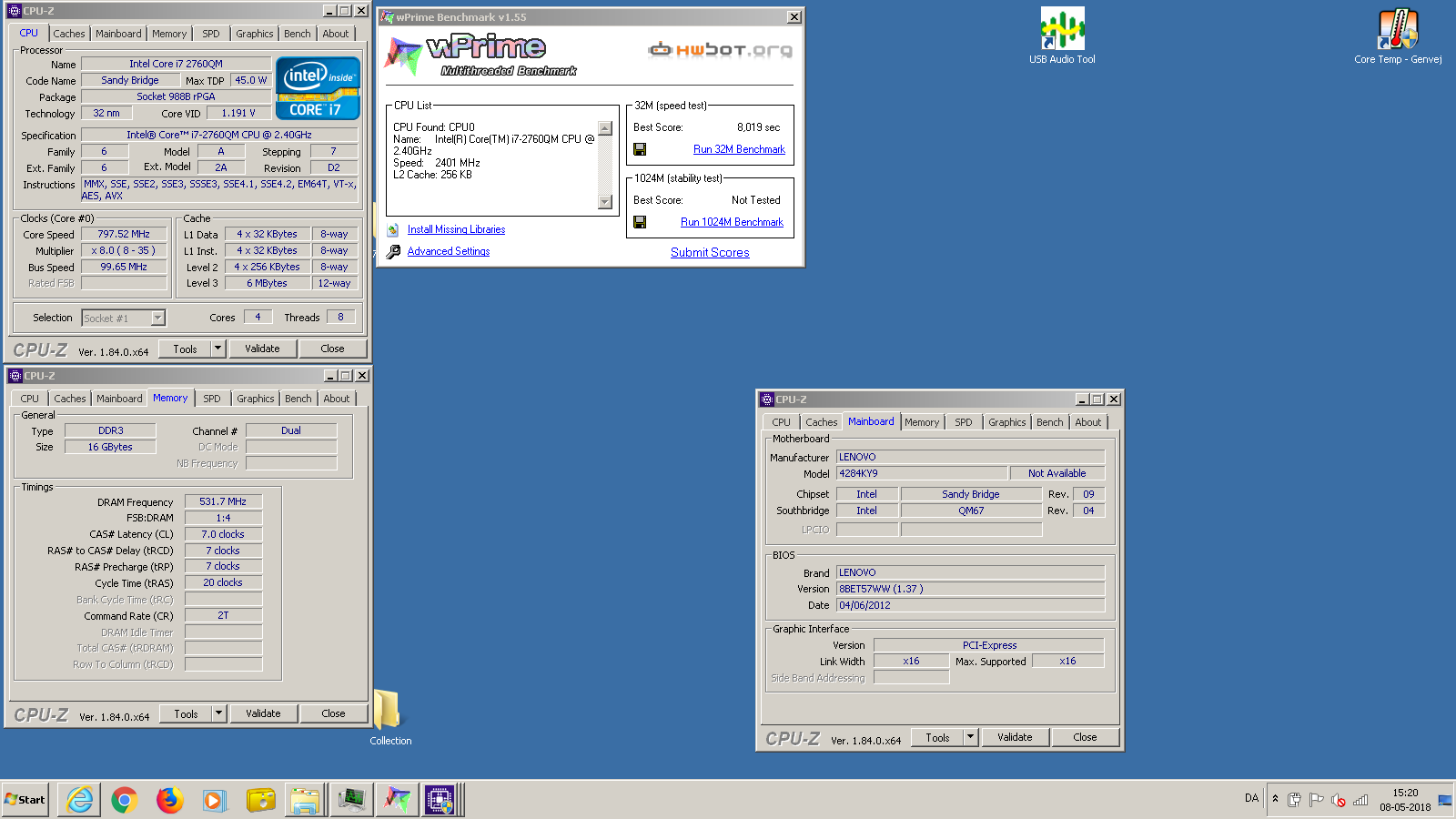Switch to wPrime via its taskbar button
The image size is (1456, 819).
tap(396, 800)
